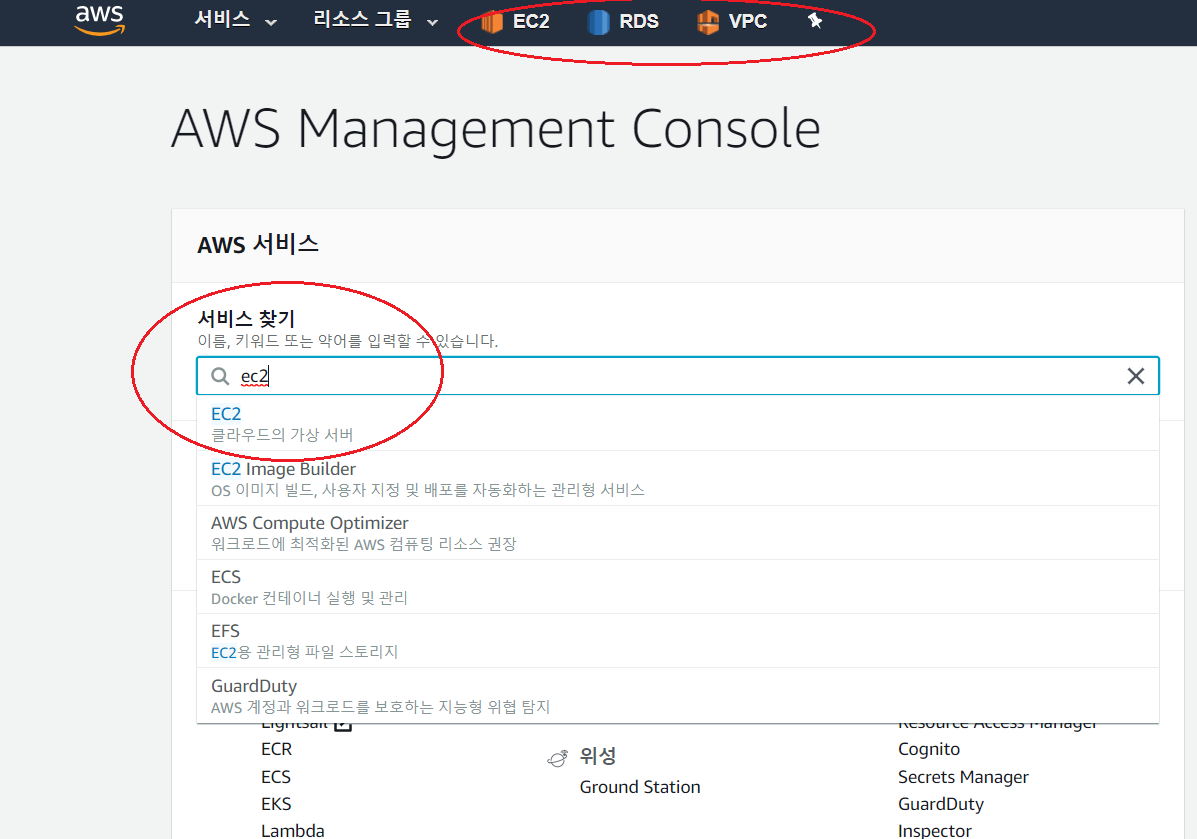Select AWS Compute Optimizer result

678,533
